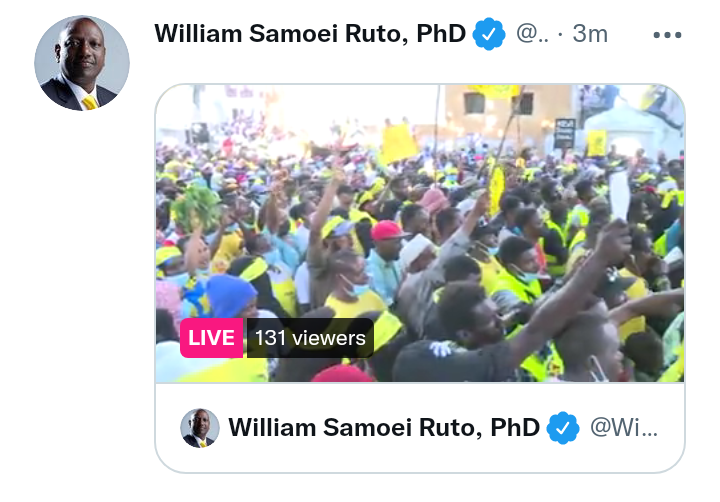Click the blue verified badge beside the top name

(489, 34)
